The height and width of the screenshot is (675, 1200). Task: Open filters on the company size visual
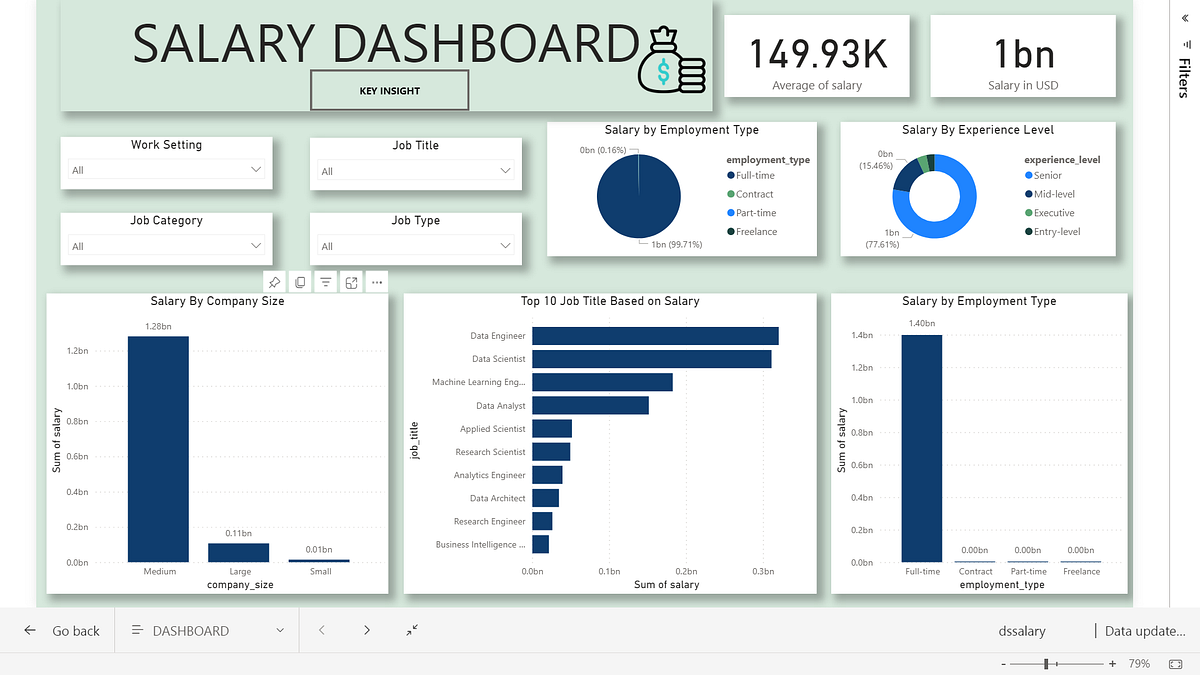326,281
